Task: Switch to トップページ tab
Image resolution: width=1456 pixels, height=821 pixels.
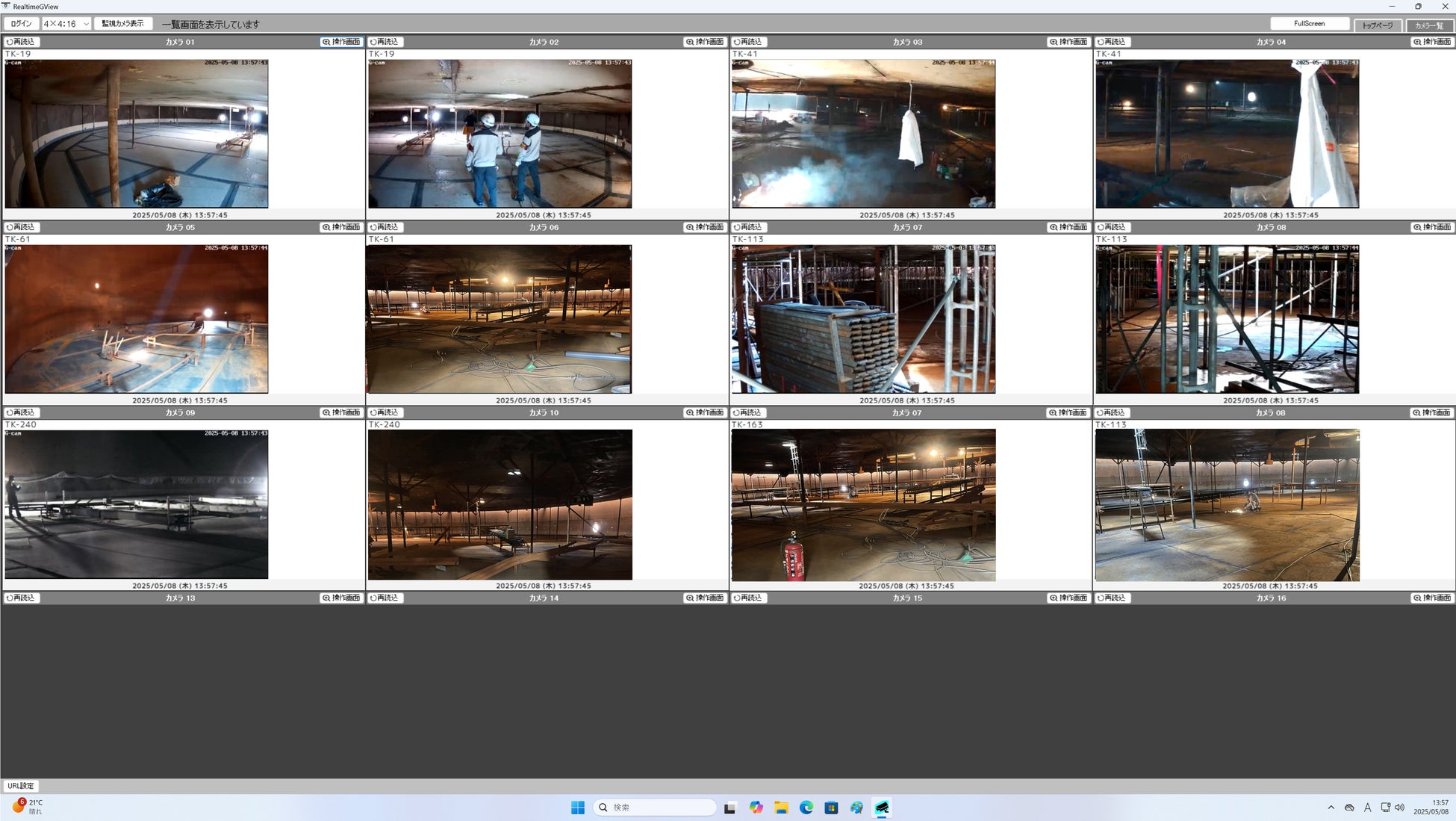Action: (x=1377, y=25)
